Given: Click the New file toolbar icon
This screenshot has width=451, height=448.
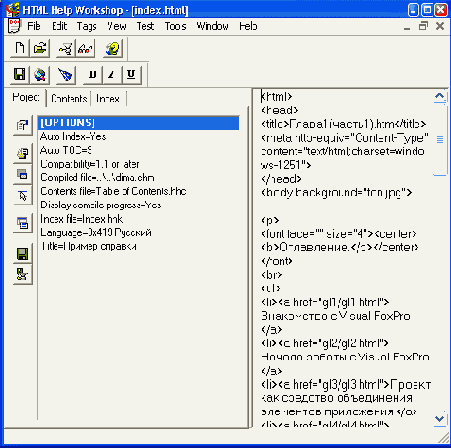Looking at the screenshot, I should (x=20, y=49).
